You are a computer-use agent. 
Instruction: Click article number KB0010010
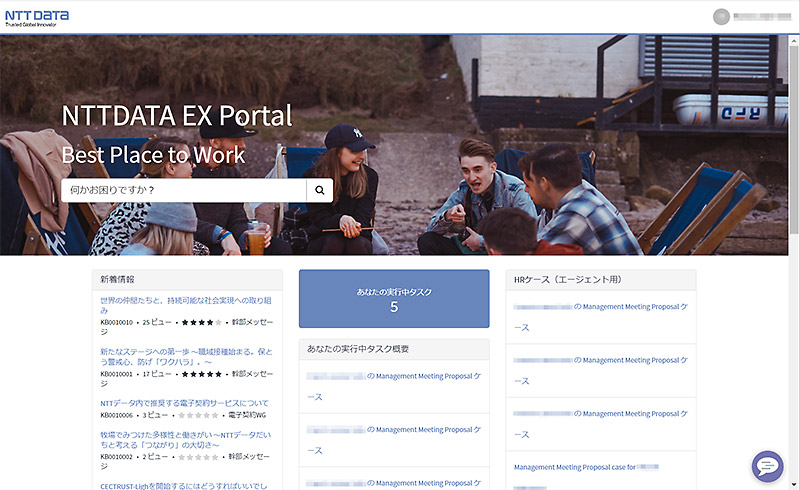[116, 323]
